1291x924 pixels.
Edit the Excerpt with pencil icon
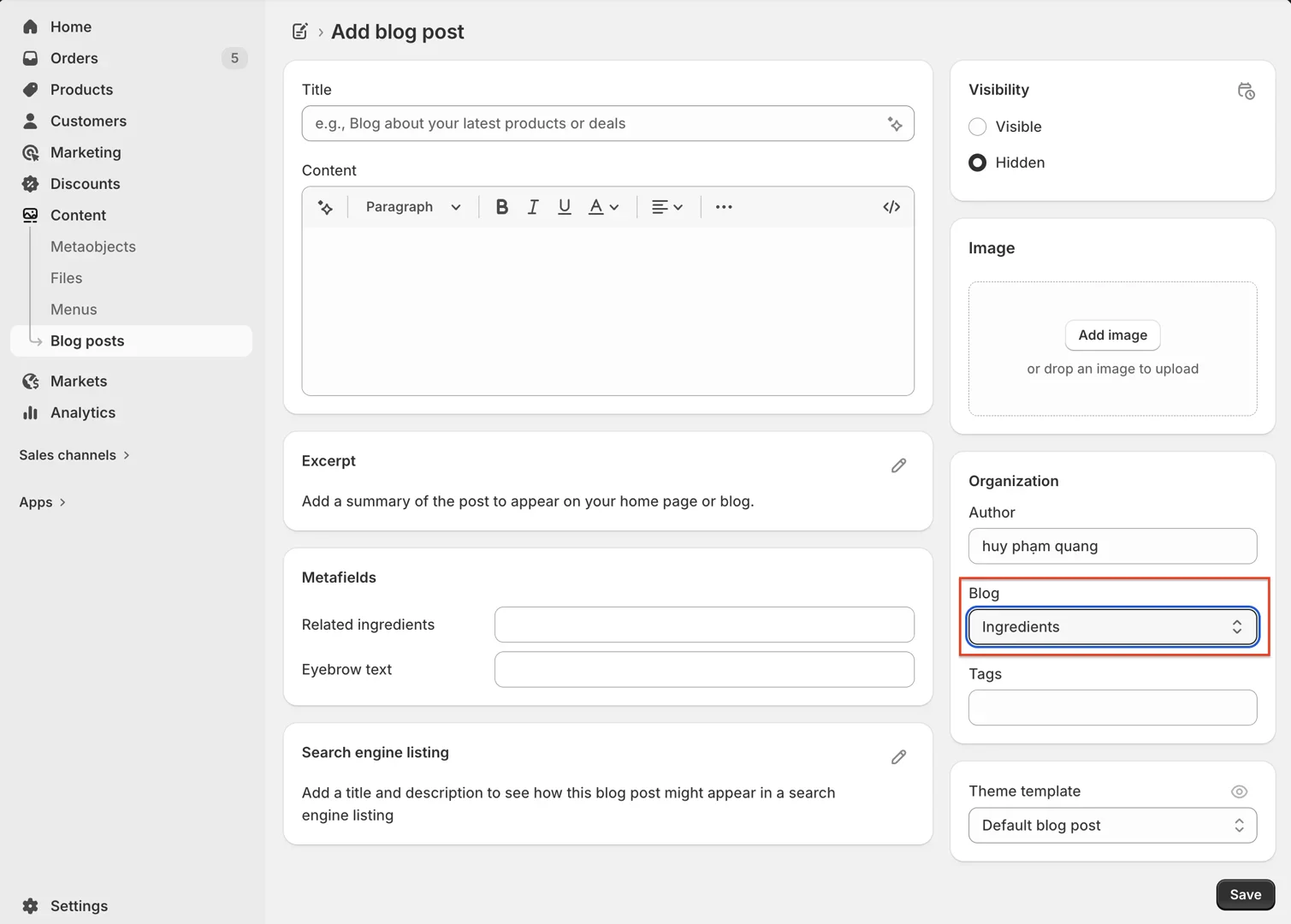[898, 465]
